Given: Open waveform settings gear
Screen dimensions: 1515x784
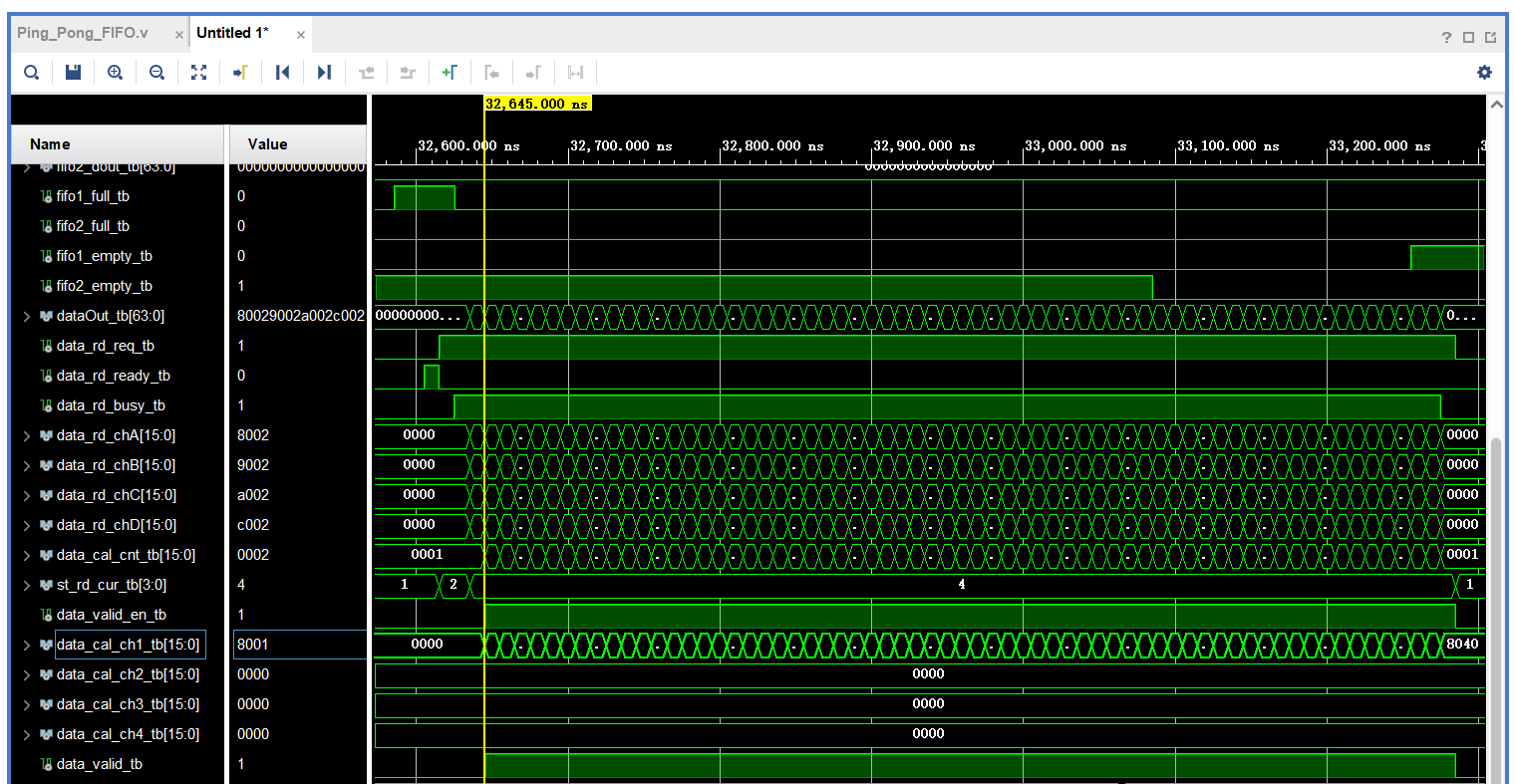Looking at the screenshot, I should (1484, 72).
